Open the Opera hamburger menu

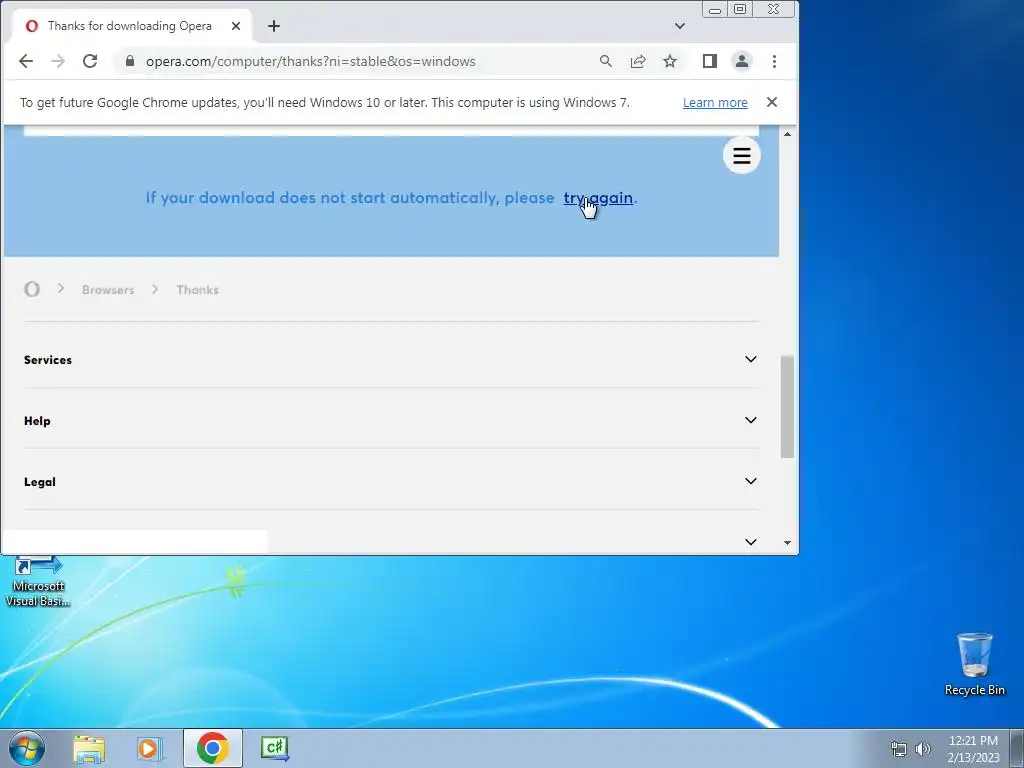coord(742,156)
